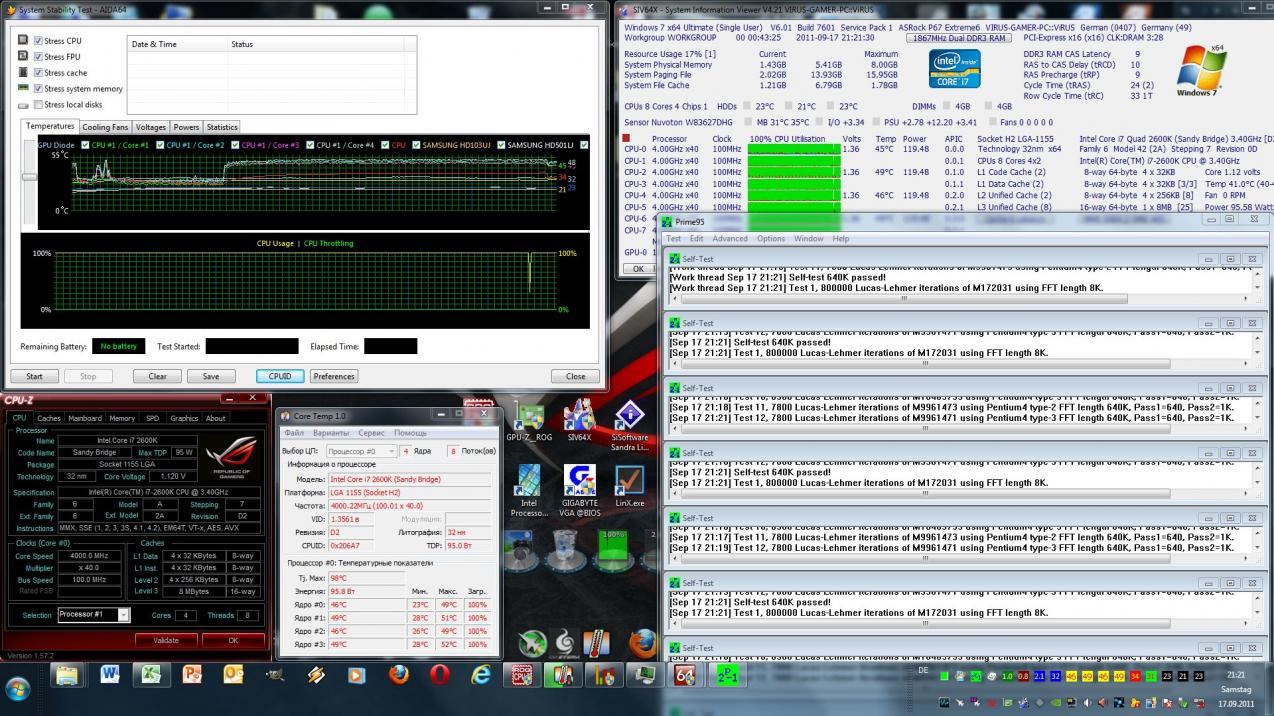Screen dimensions: 1274x716
Task: Open Core Temp Файл menu
Action: tap(294, 433)
